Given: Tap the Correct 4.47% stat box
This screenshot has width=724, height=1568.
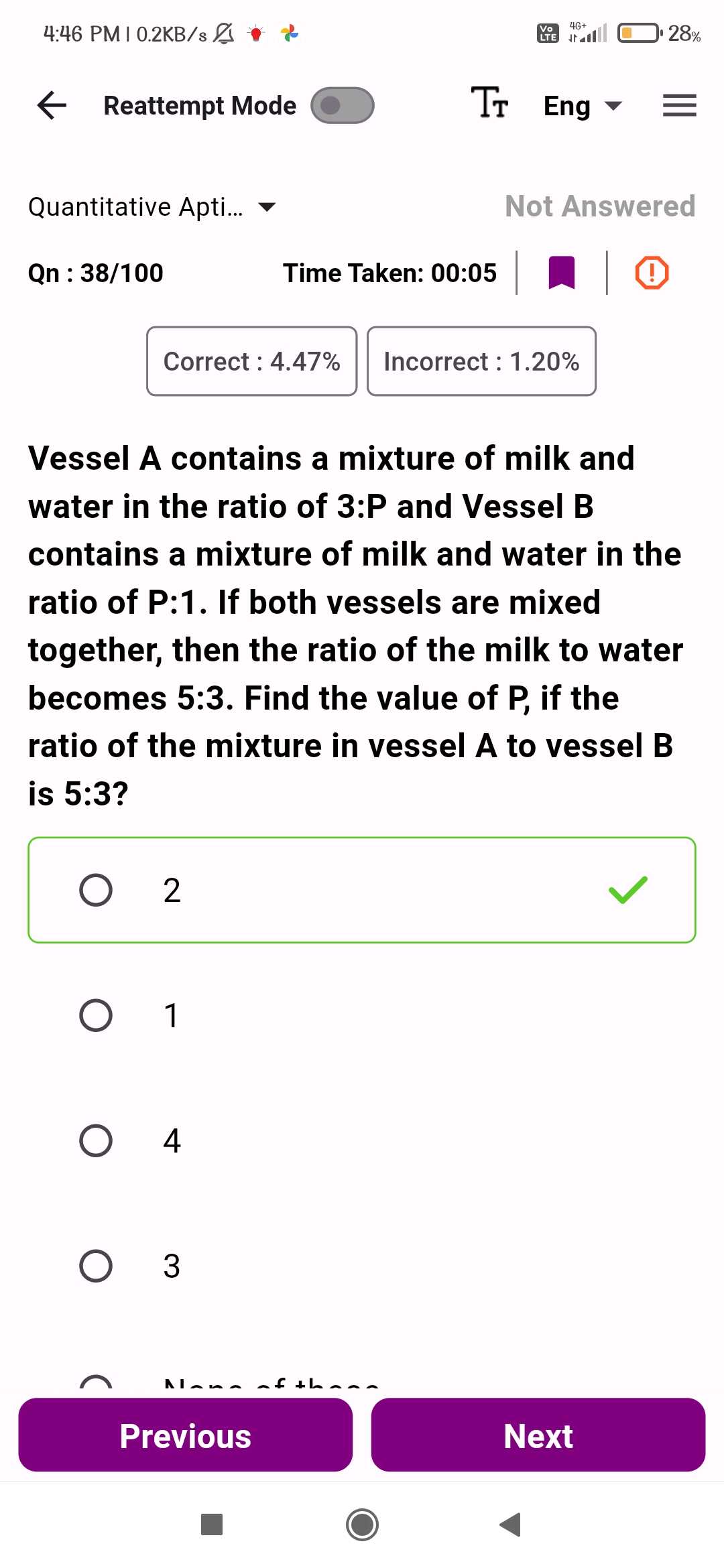Looking at the screenshot, I should pos(252,361).
